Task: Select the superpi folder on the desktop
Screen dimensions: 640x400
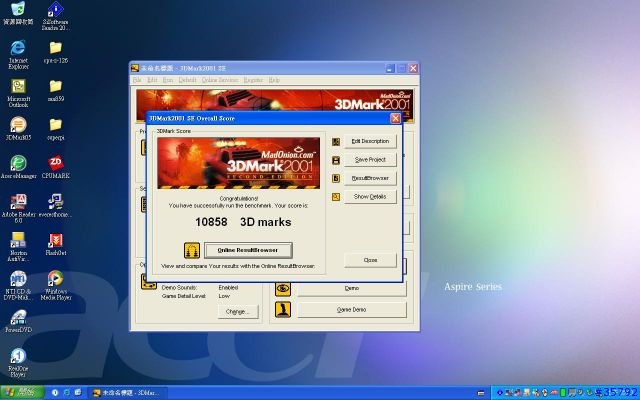Action: coord(56,129)
